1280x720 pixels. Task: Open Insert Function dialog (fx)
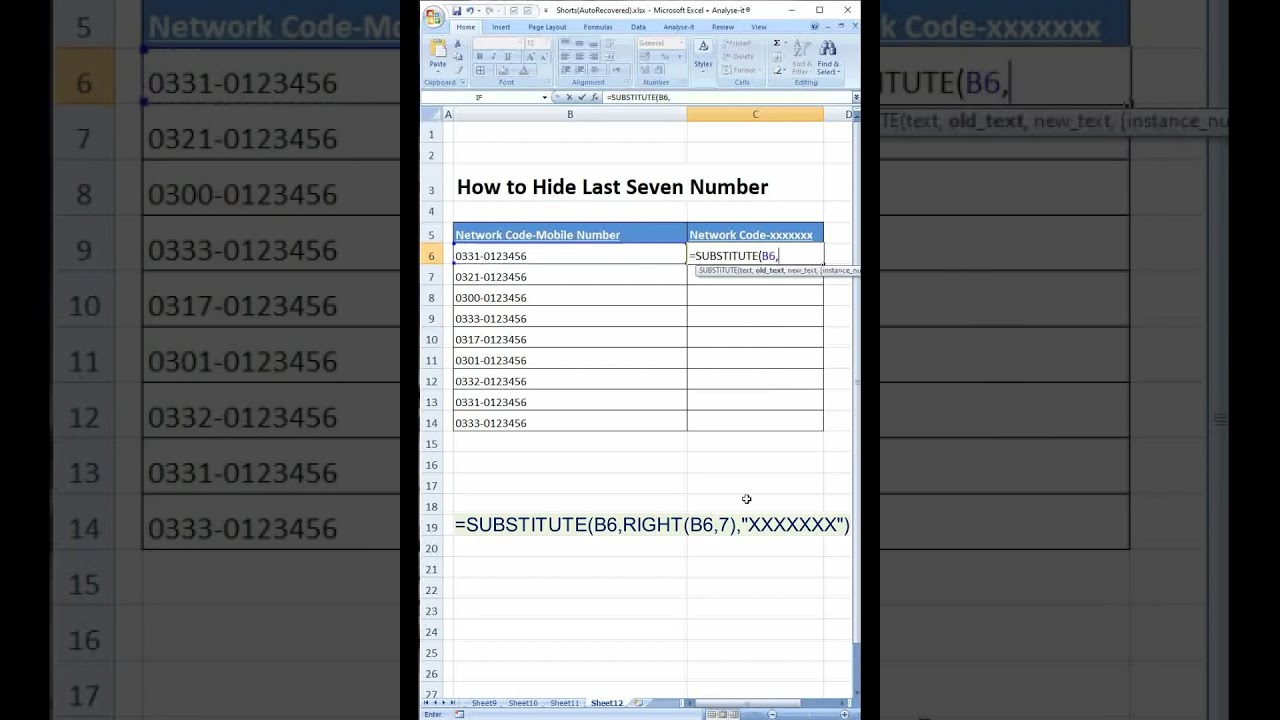[x=595, y=98]
